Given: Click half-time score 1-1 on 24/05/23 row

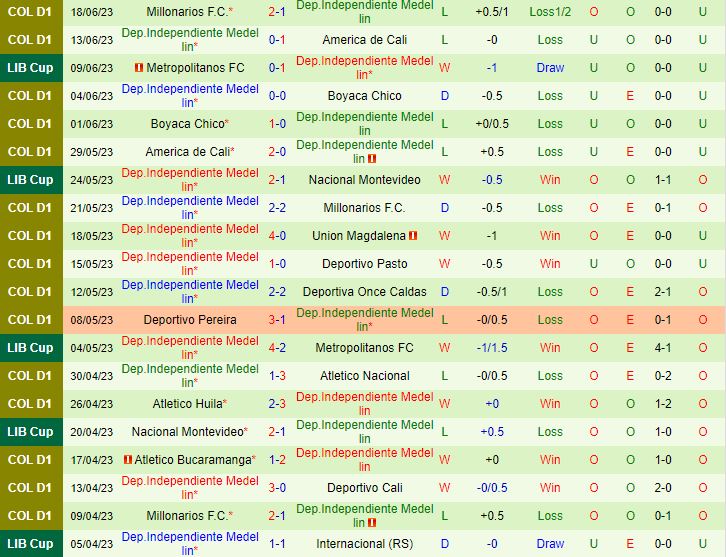Looking at the screenshot, I should tap(663, 180).
